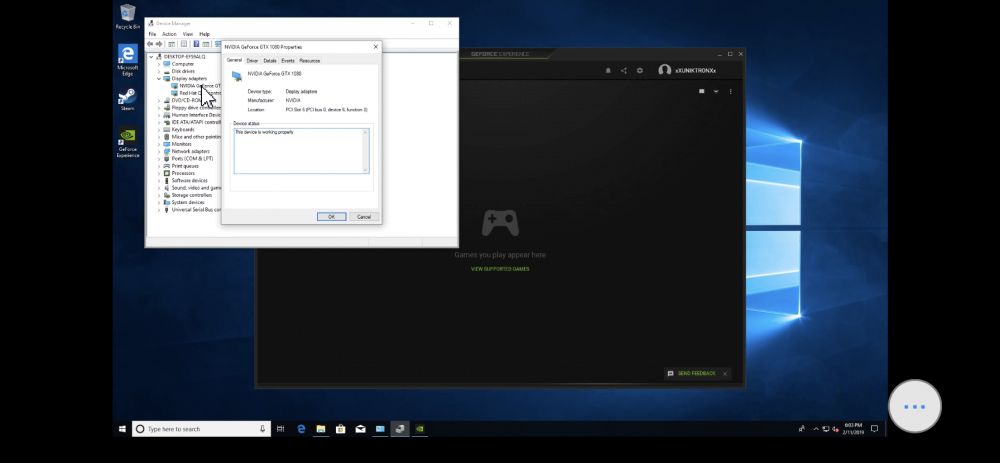The width and height of the screenshot is (1000, 463).
Task: Click the Device Manager taskbar icon
Action: click(400, 429)
